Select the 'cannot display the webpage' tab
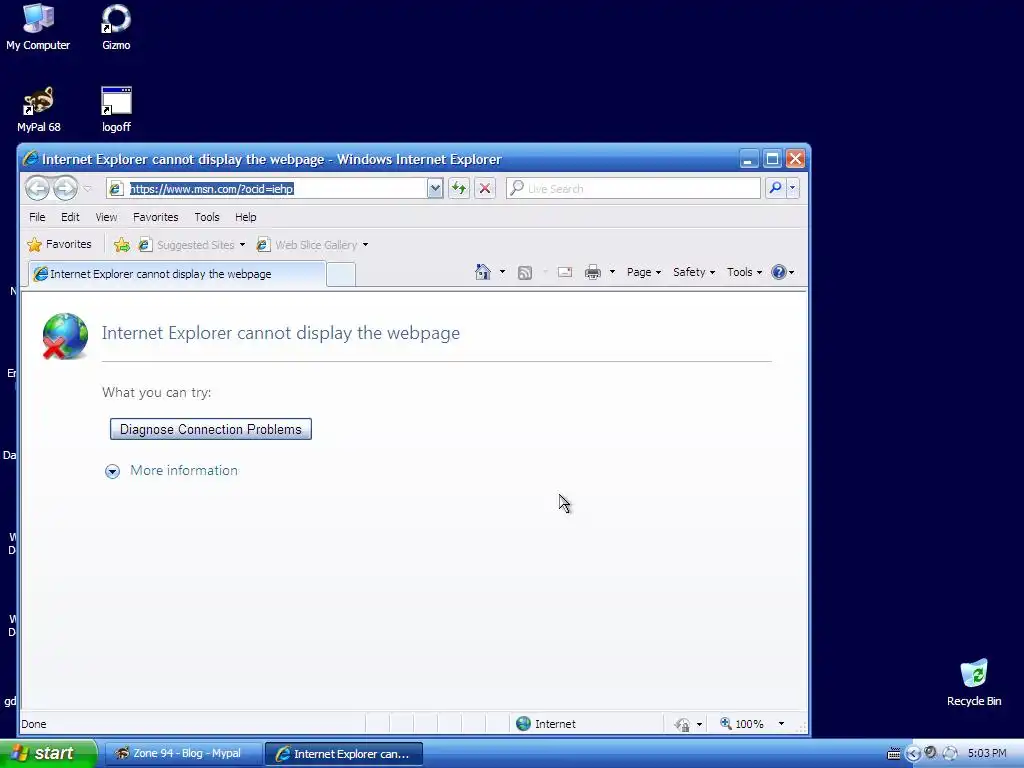Viewport: 1024px width, 768px height. [x=177, y=274]
